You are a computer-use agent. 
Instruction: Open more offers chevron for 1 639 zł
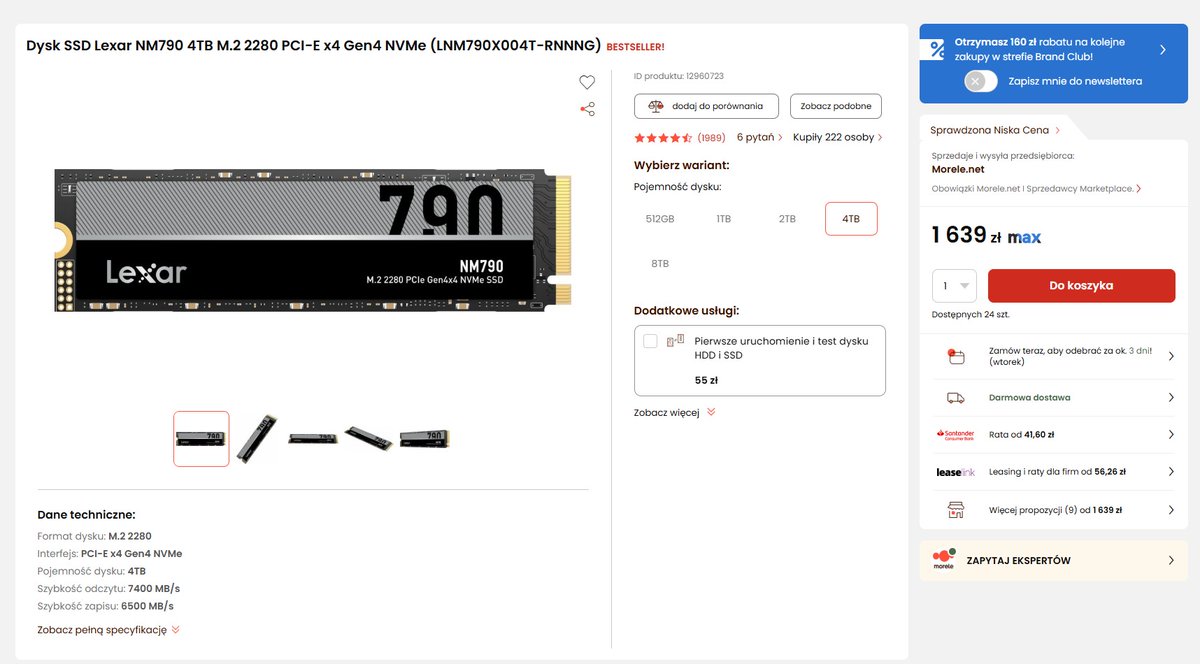(1171, 510)
